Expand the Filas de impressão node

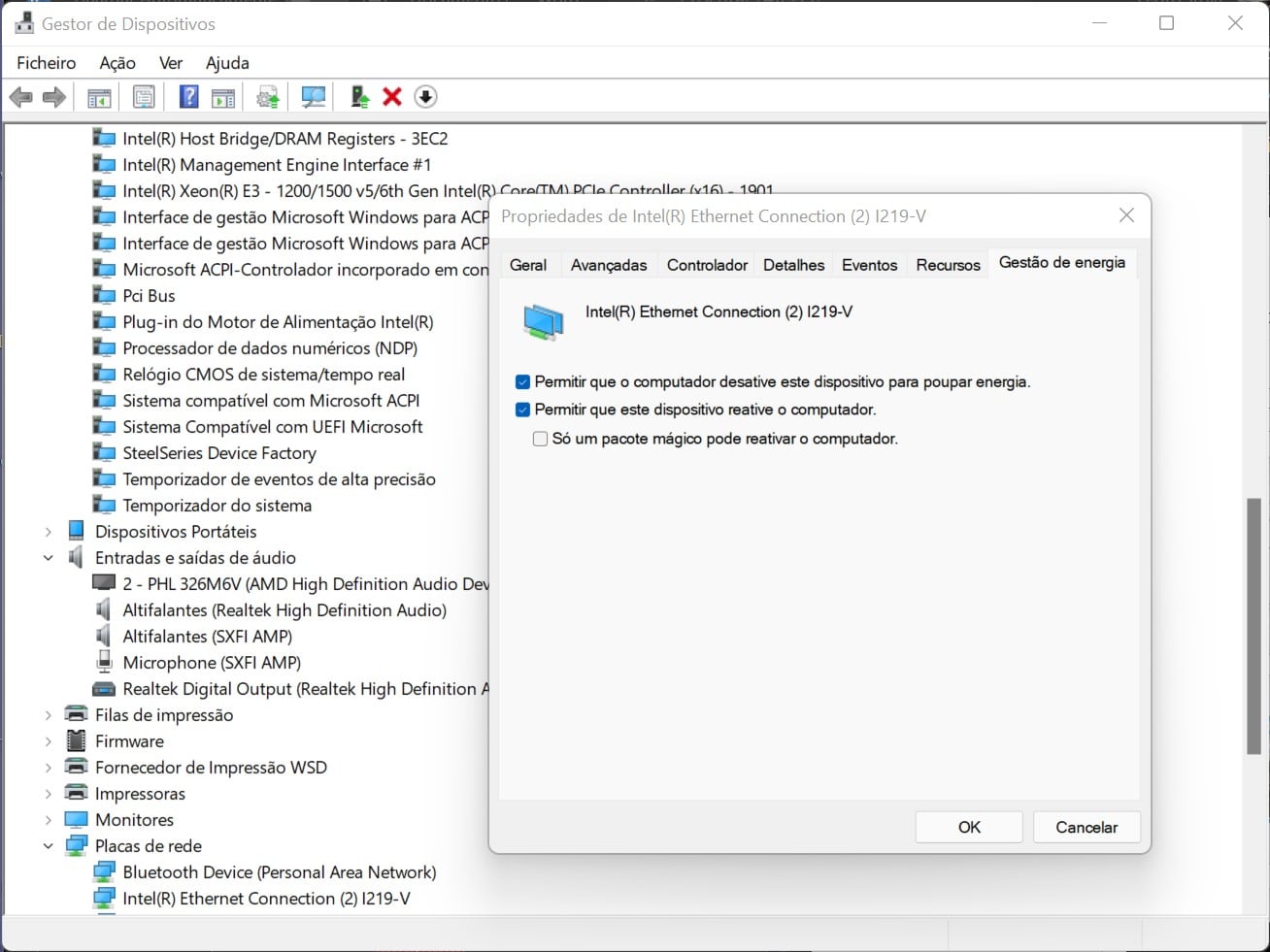point(48,715)
